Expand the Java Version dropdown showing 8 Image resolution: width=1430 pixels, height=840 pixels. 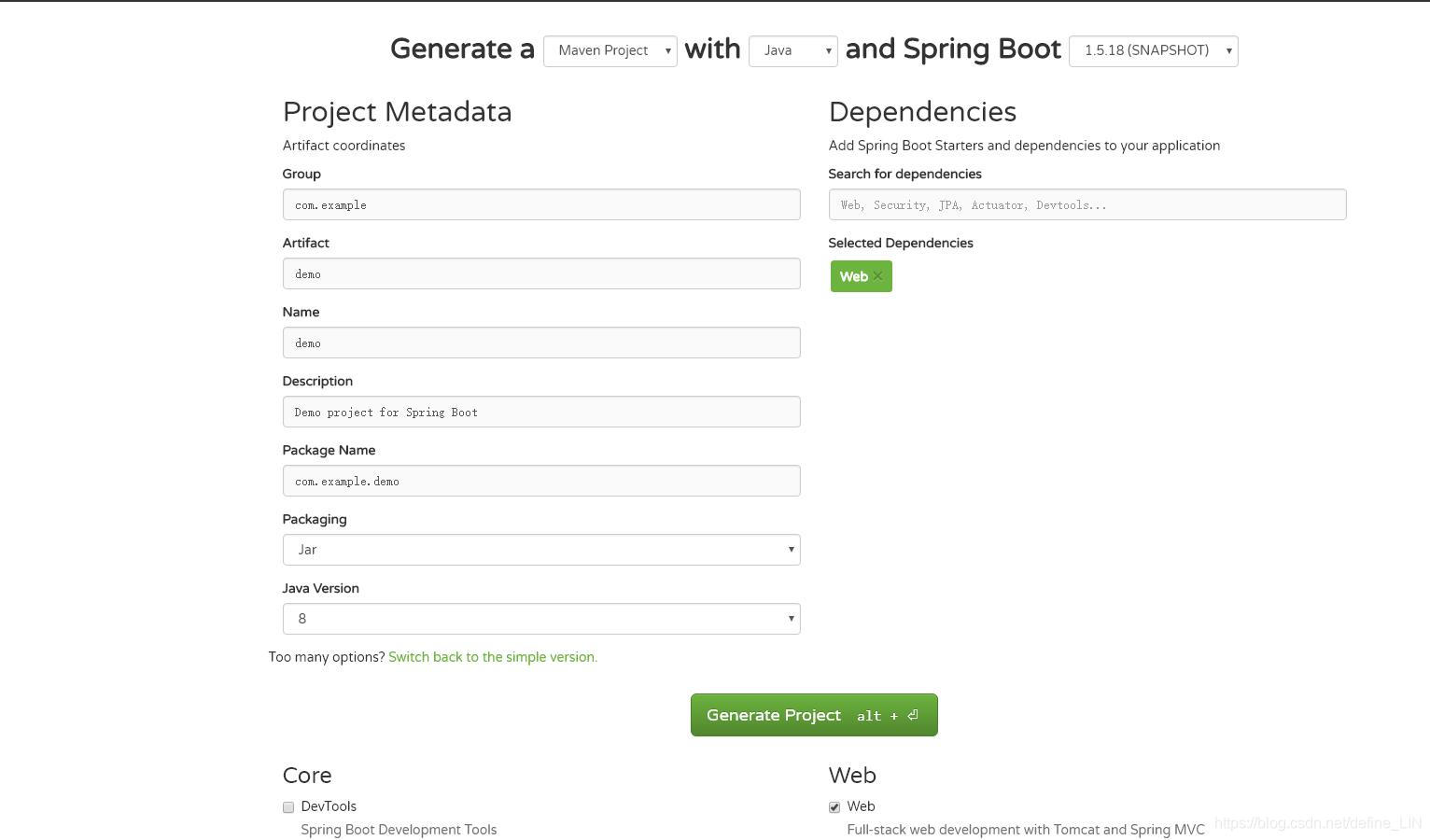541,619
